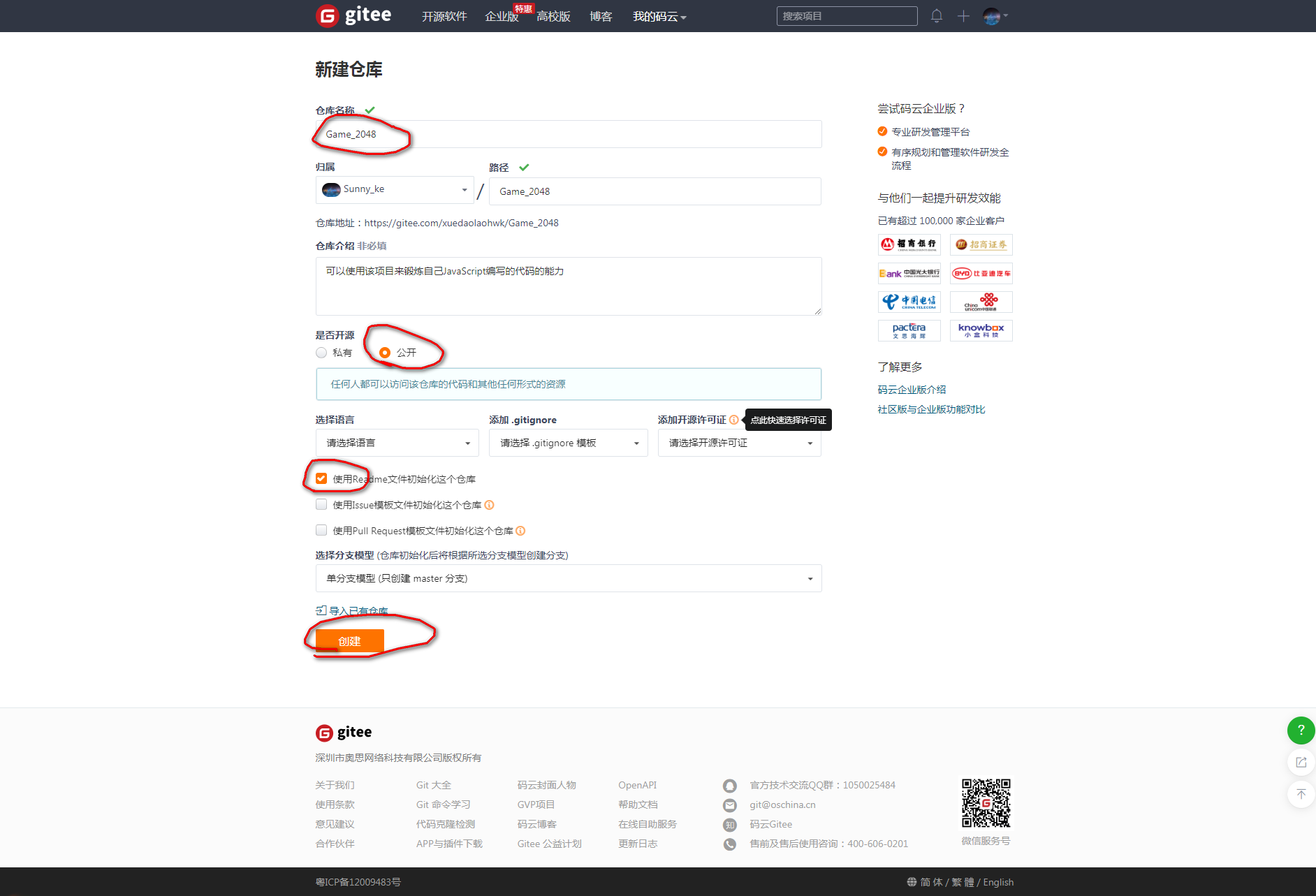Screen dimensions: 1316x896
Task: Click the orange 创建 button
Action: pos(350,641)
